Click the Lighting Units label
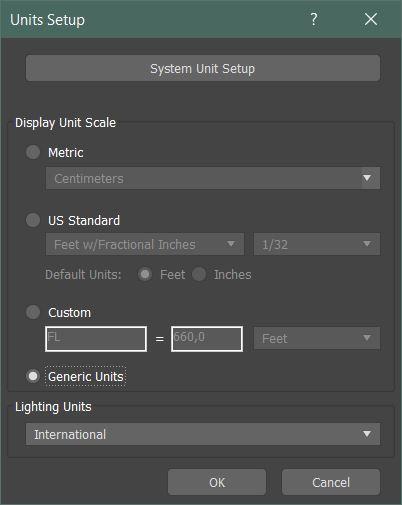The image size is (402, 505). click(x=53, y=407)
